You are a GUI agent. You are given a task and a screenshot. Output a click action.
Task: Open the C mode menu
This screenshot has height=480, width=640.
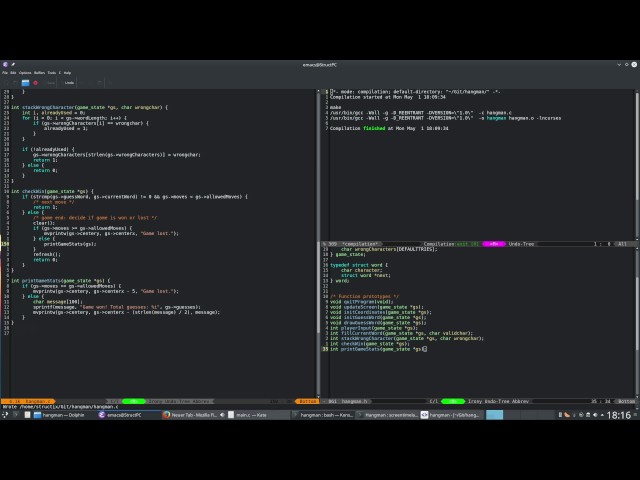click(60, 73)
